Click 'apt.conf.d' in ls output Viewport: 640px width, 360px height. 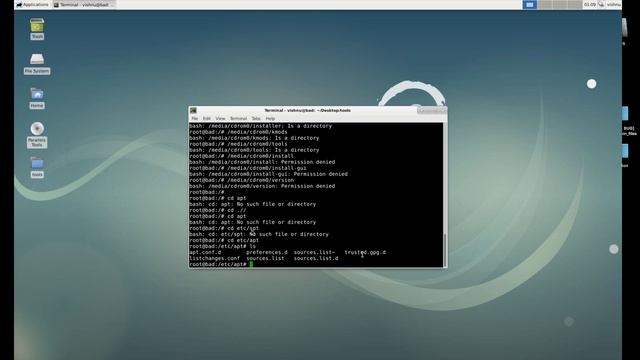pos(205,252)
